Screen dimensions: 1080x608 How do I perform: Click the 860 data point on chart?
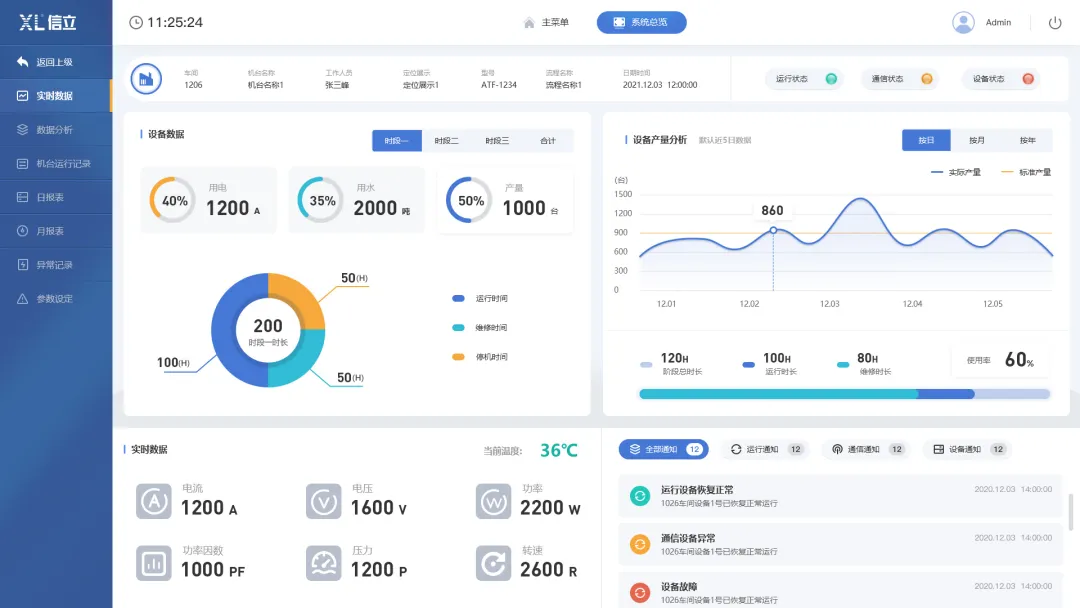click(773, 230)
